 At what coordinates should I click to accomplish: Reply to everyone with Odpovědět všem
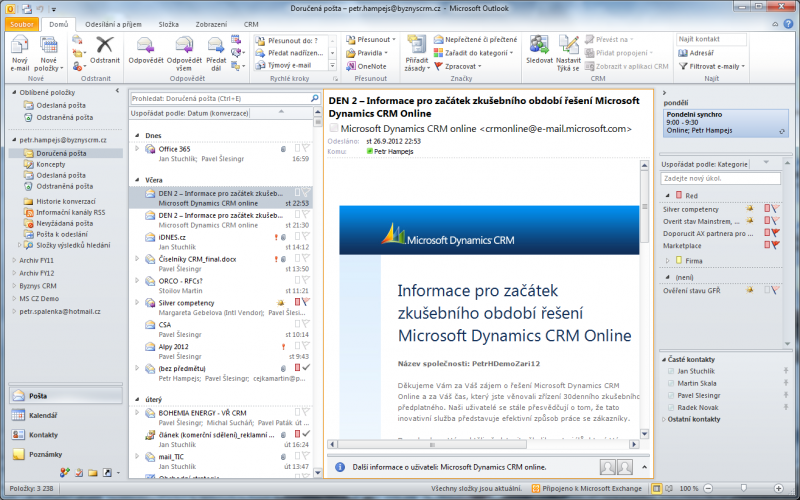pos(184,53)
